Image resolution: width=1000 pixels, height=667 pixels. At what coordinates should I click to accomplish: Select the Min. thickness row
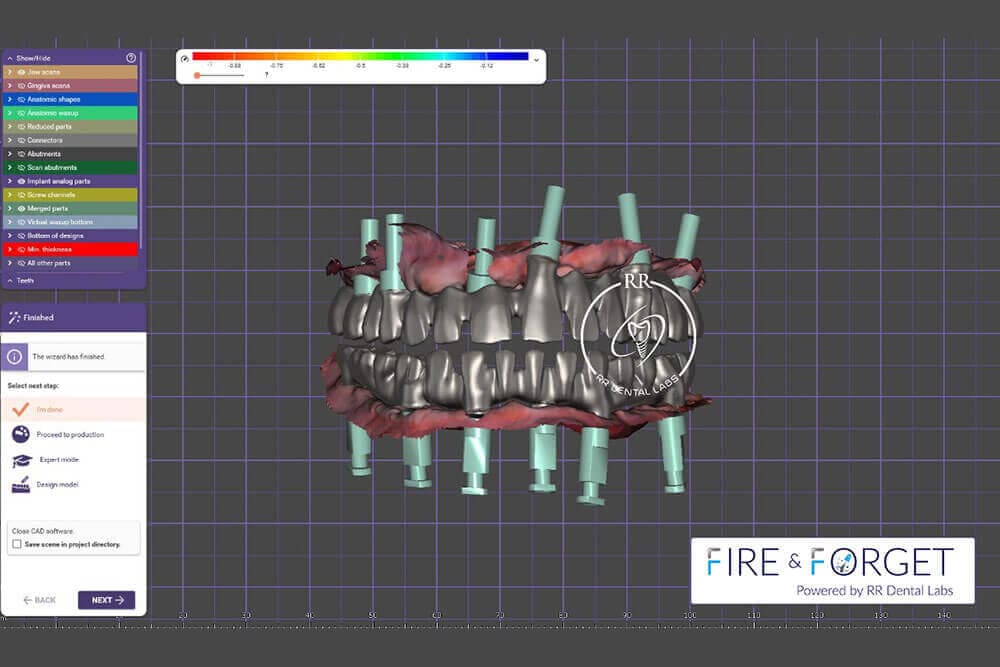tap(70, 249)
